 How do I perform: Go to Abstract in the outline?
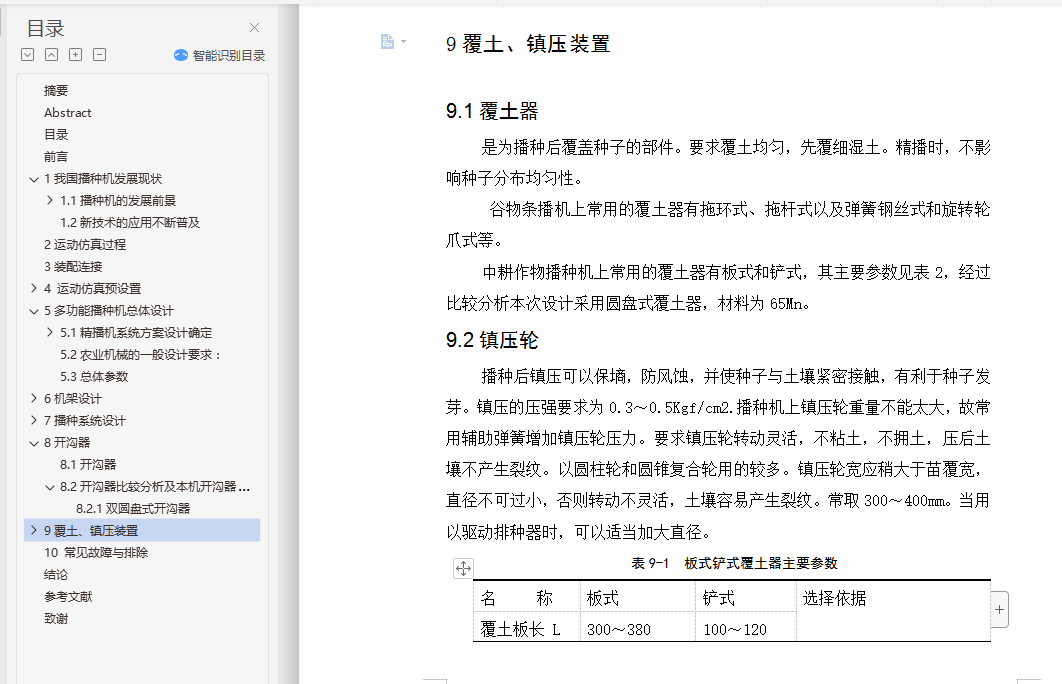[68, 112]
